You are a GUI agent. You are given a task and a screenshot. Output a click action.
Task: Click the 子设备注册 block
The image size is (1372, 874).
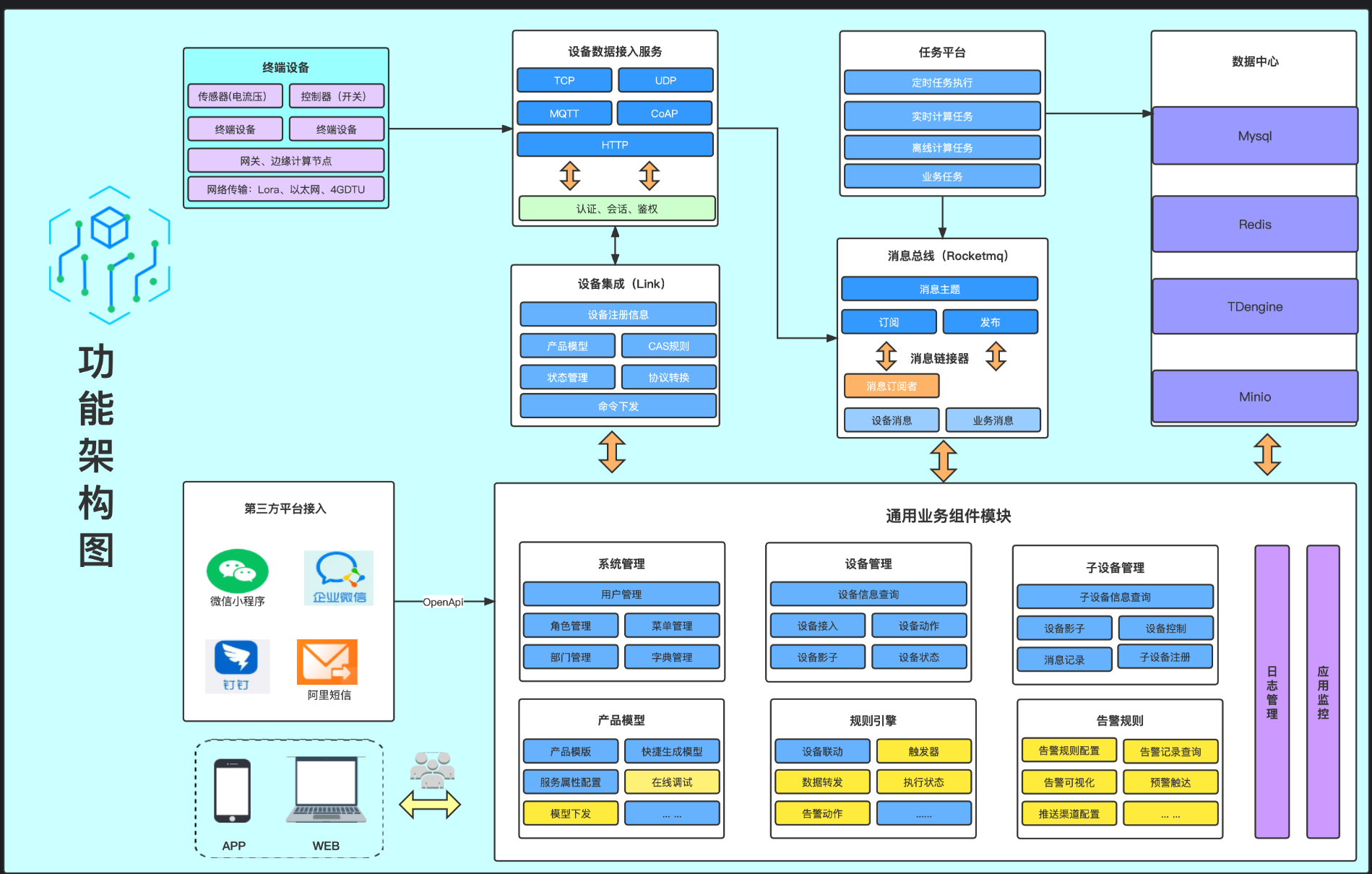click(1165, 657)
